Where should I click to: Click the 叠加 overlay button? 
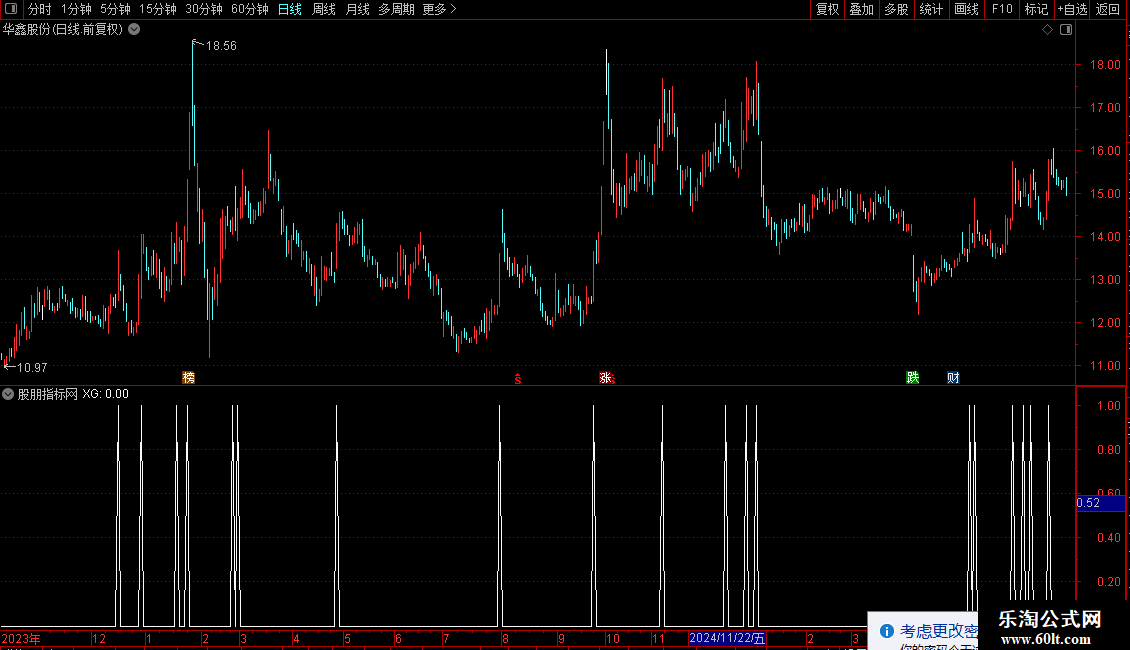click(x=861, y=9)
